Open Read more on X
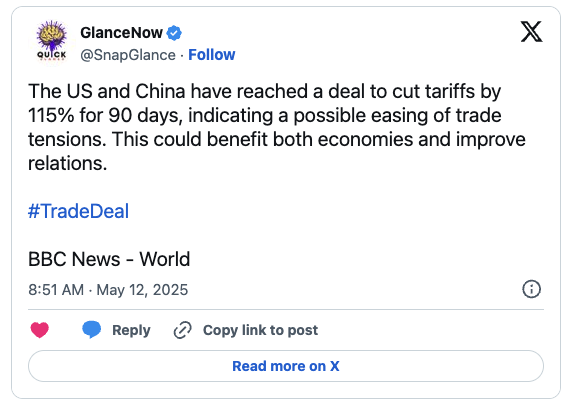Image resolution: width=568 pixels, height=404 pixels. pyautogui.click(x=286, y=366)
